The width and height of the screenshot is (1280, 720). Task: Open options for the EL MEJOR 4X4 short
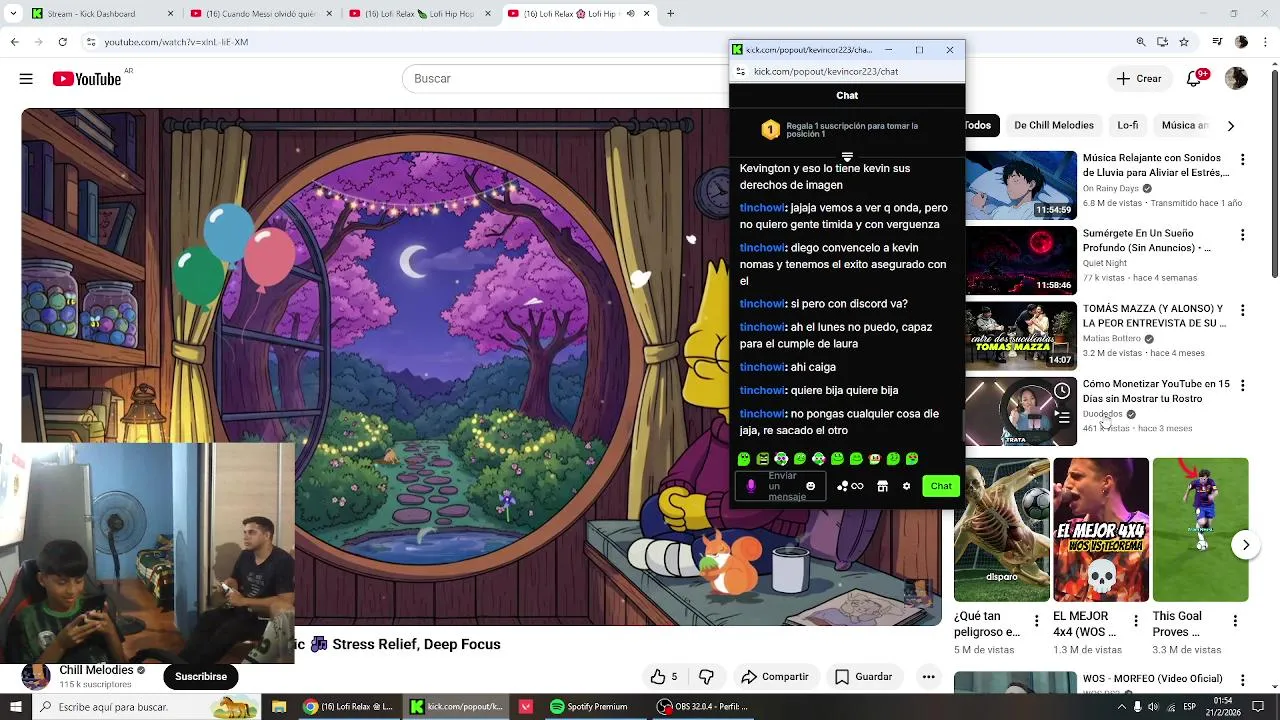(1136, 621)
